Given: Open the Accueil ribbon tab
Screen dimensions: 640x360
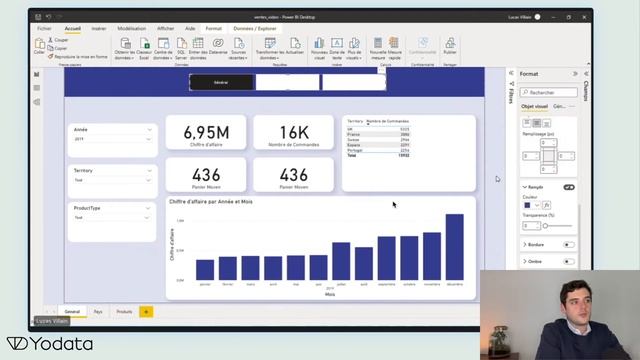Looking at the screenshot, I should pos(73,29).
